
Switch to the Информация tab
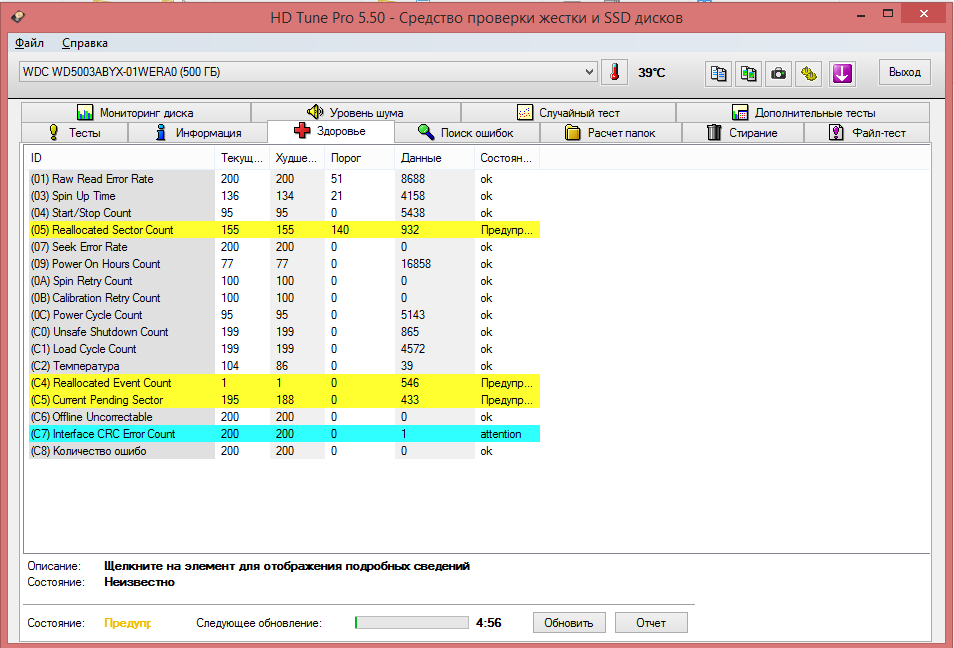tap(198, 133)
